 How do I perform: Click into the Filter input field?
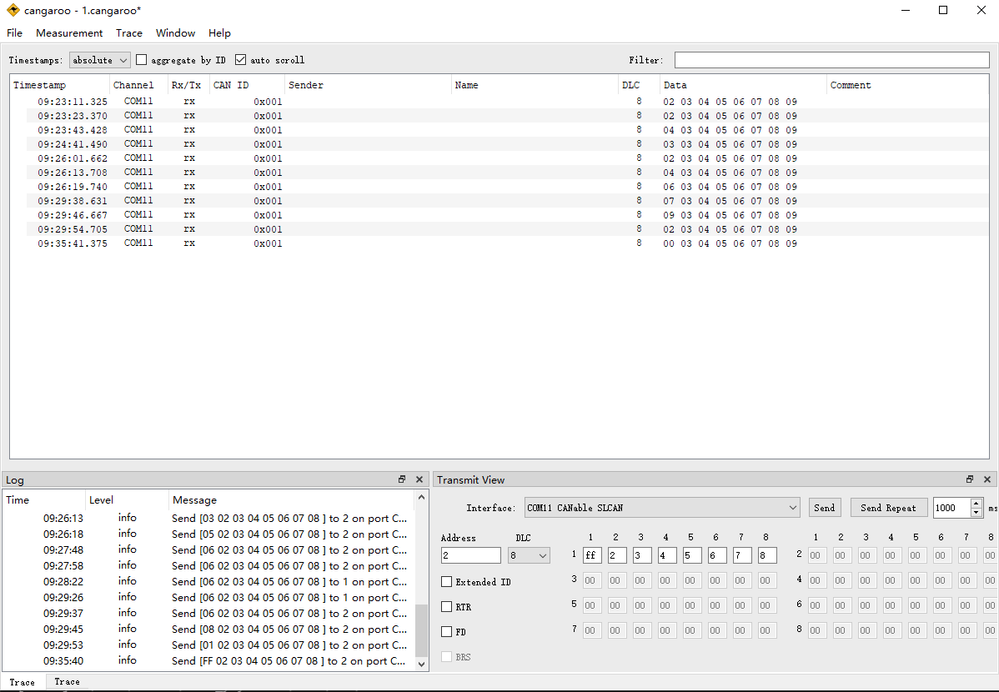(x=831, y=60)
